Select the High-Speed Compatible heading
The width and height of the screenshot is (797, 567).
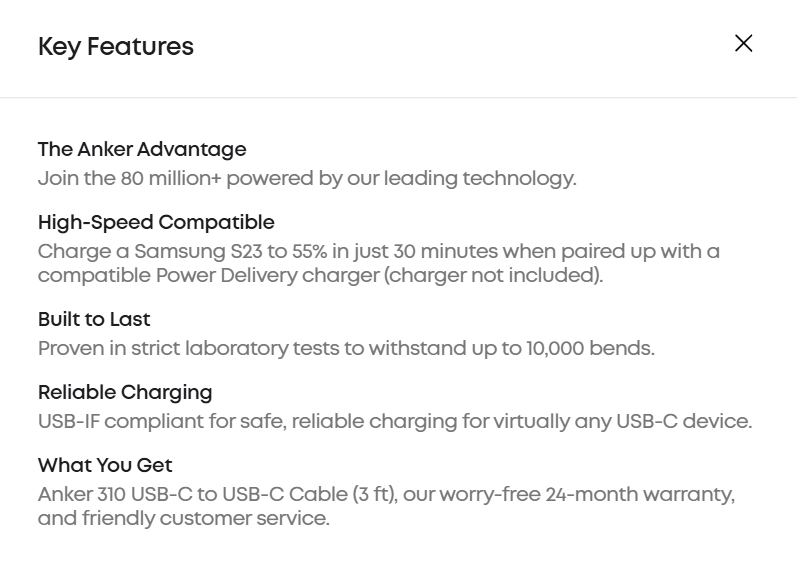tap(156, 223)
